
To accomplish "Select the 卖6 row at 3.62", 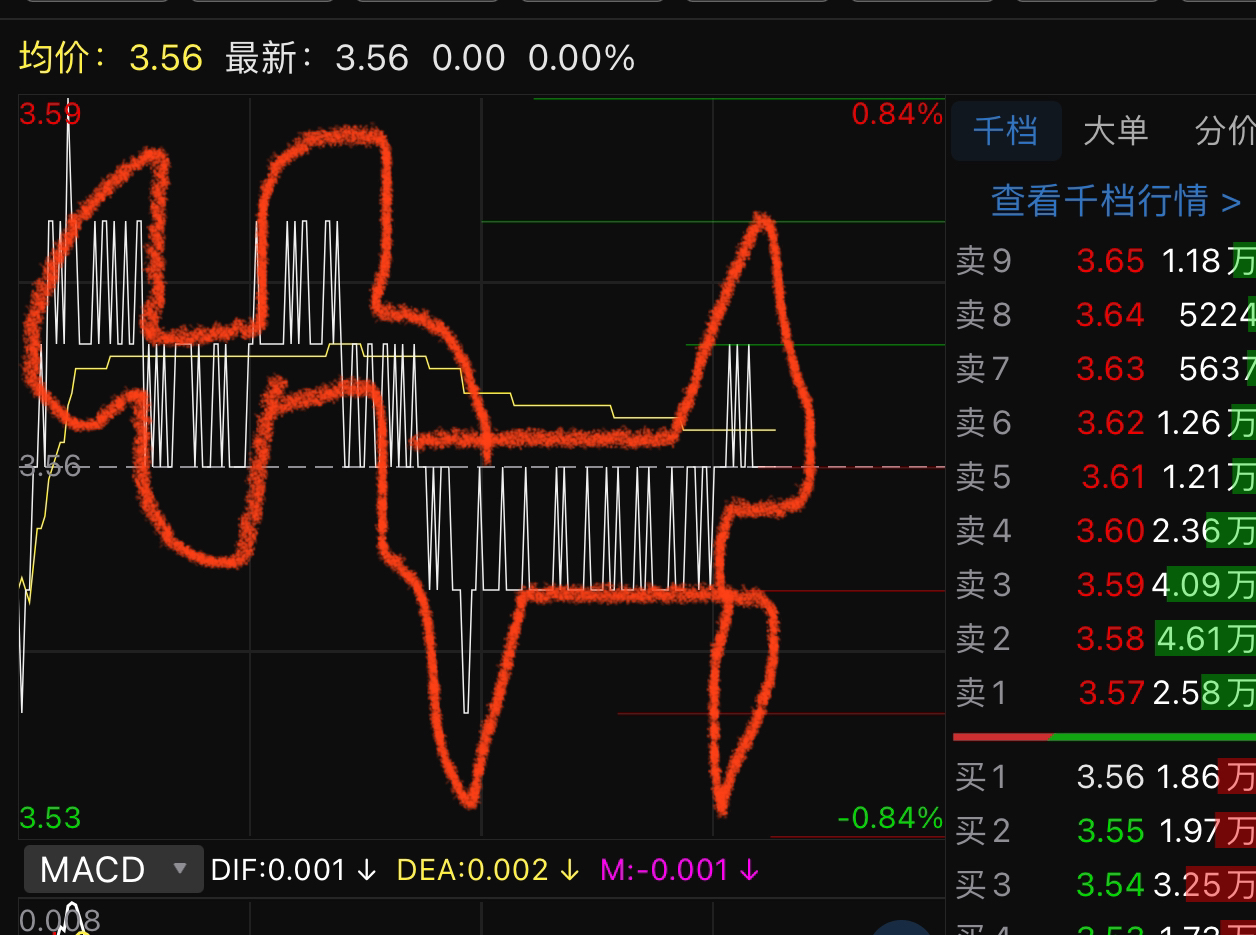I will pyautogui.click(x=1105, y=423).
